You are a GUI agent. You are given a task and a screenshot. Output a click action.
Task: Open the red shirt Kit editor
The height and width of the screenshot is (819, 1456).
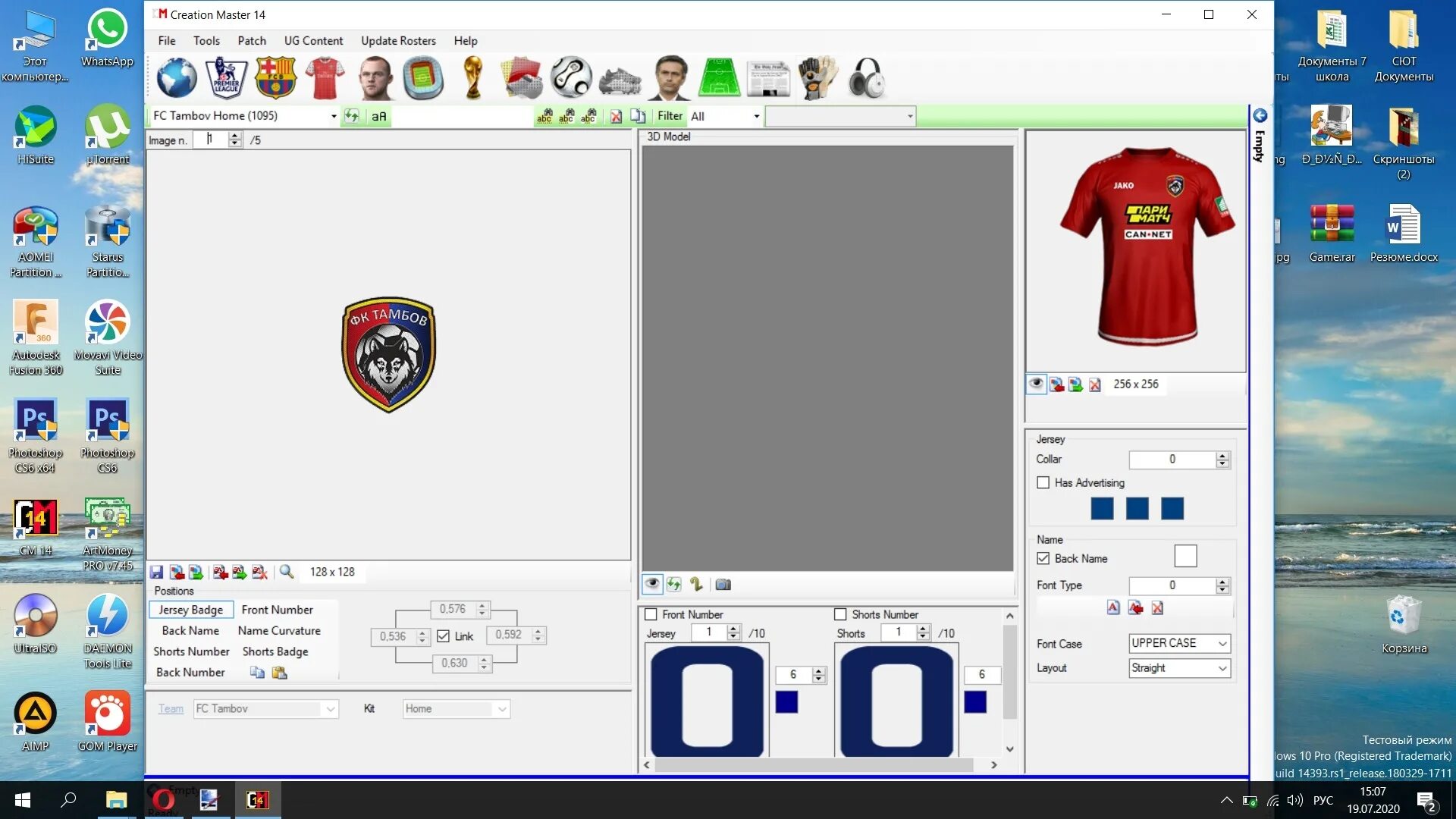(x=325, y=77)
